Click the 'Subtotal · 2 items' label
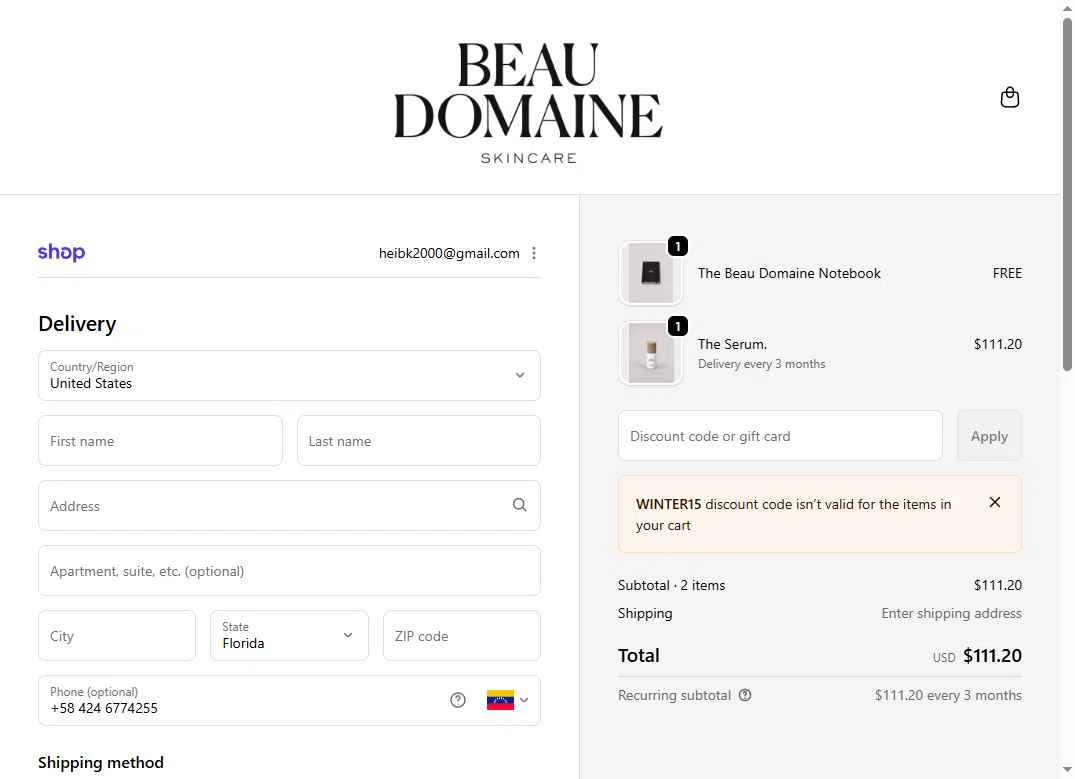 [671, 585]
